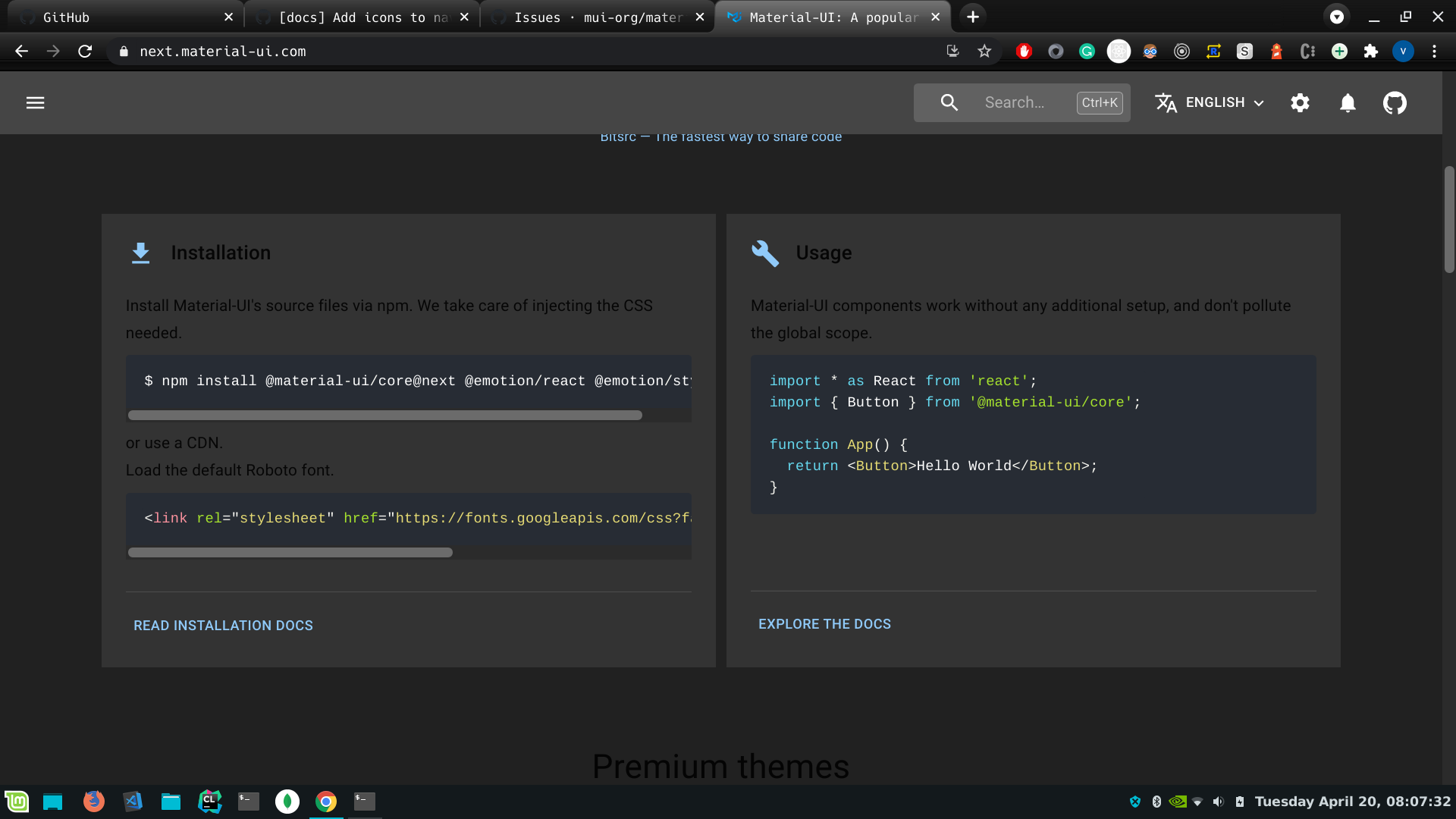The image size is (1456, 819).
Task: Open READ INSTALLATION DOCS
Action: point(223,625)
